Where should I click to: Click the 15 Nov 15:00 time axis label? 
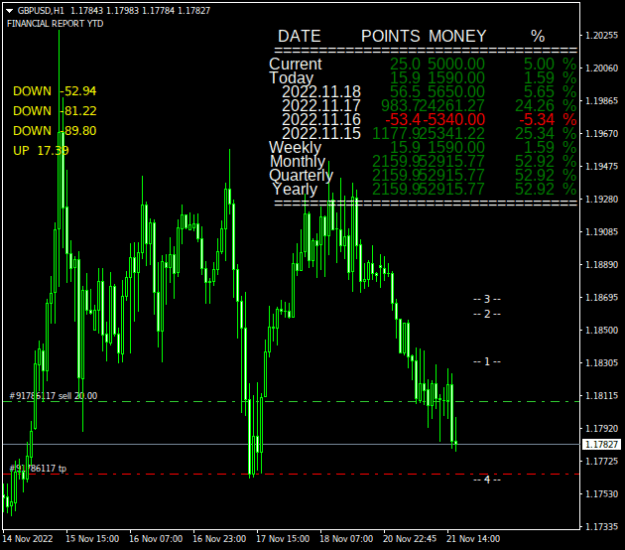92,539
